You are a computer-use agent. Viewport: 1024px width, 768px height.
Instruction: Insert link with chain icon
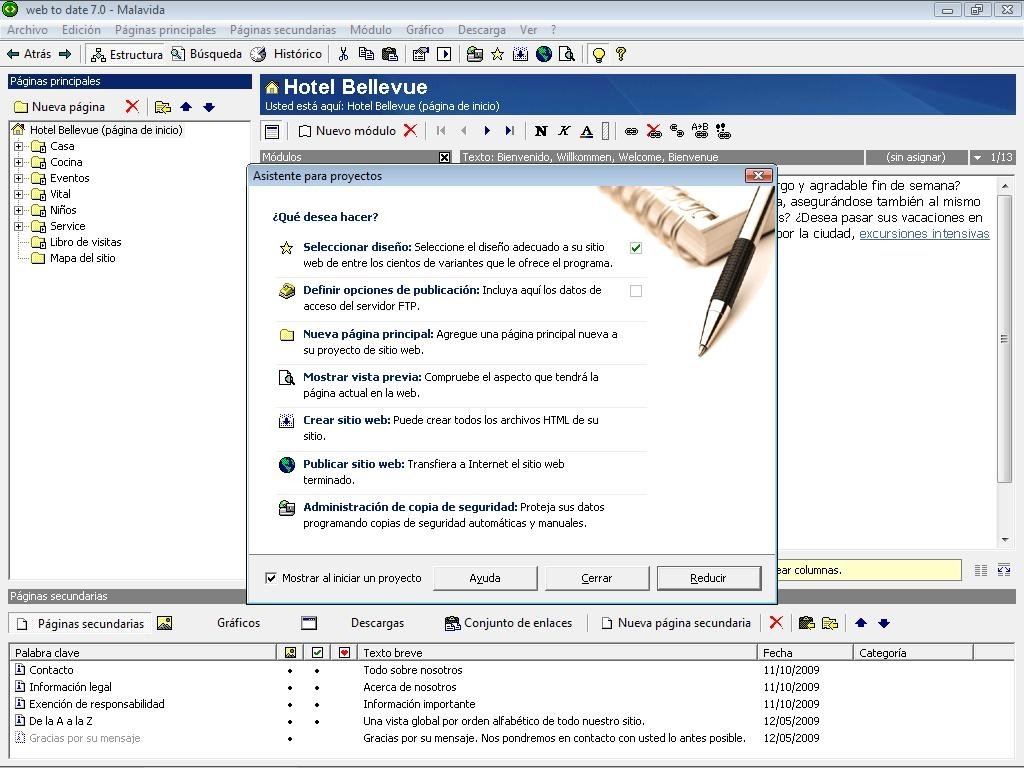point(631,131)
